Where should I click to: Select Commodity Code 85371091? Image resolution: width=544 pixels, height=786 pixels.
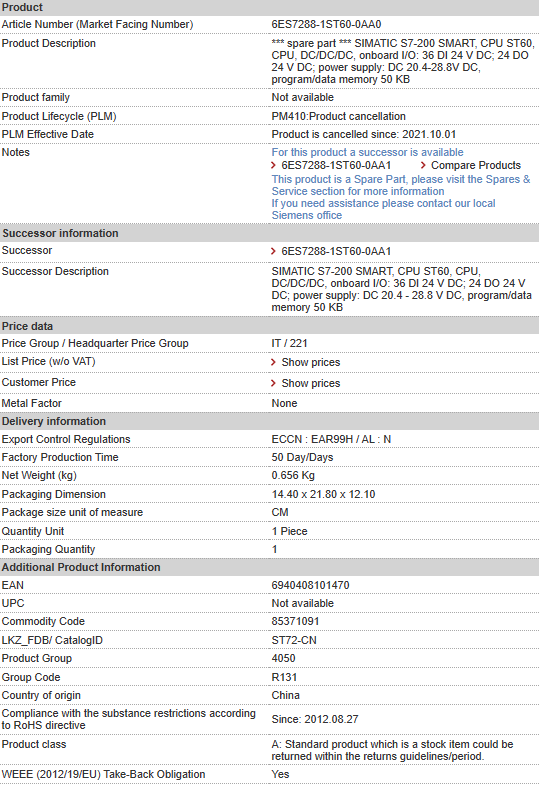coord(295,622)
